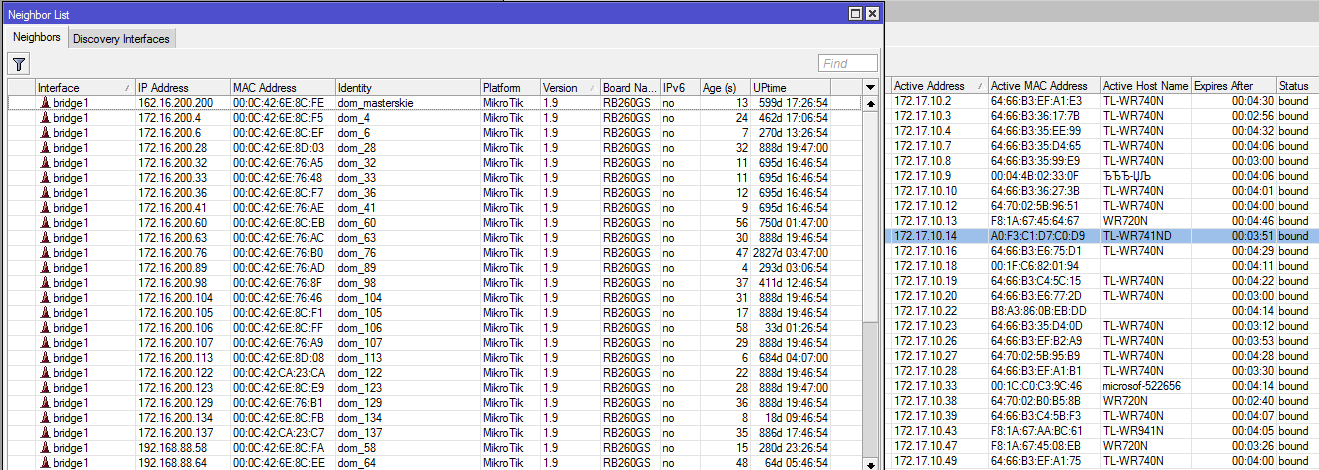Sort by the MAC Address column header

(x=281, y=88)
